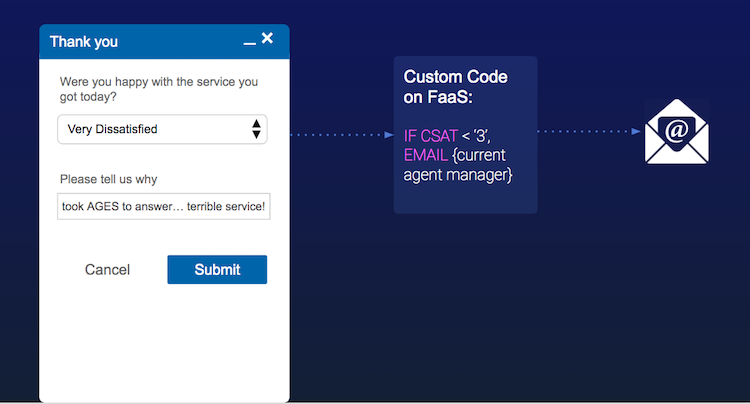750x404 pixels.
Task: Click the 'Custom Code on FaaS:' heading
Action: [455, 87]
